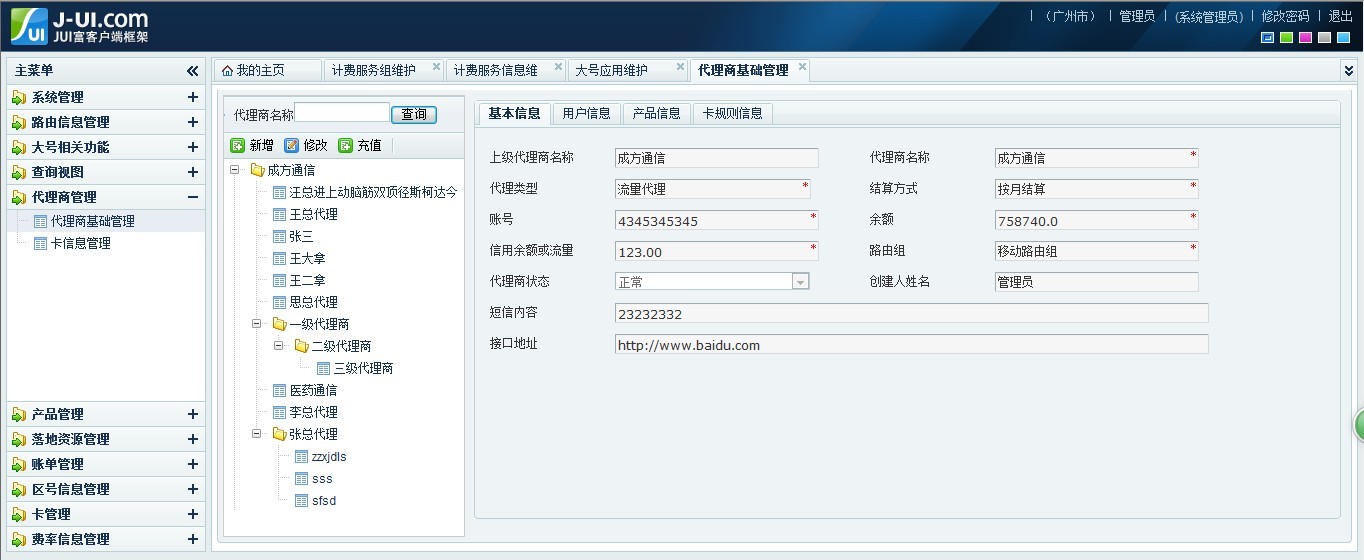Select 王总代理 in the agent tree
Image resolution: width=1364 pixels, height=560 pixels.
(x=314, y=214)
